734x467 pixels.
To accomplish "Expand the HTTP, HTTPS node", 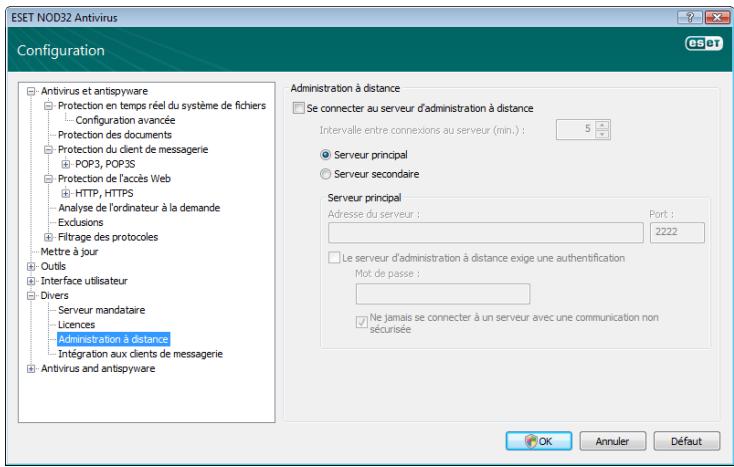I will point(66,193).
